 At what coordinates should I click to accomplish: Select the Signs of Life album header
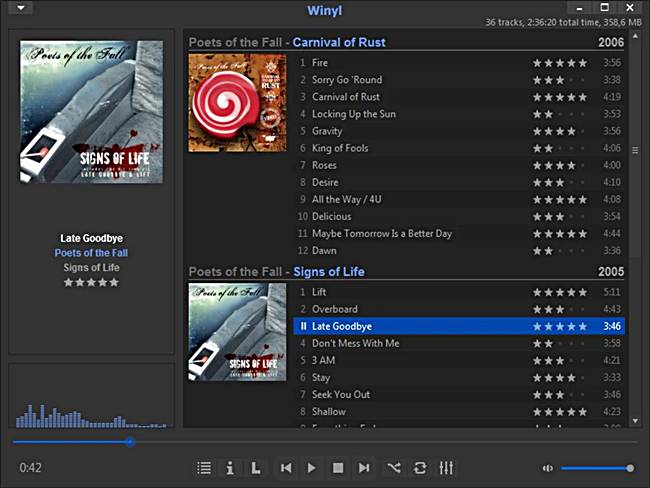pos(328,271)
